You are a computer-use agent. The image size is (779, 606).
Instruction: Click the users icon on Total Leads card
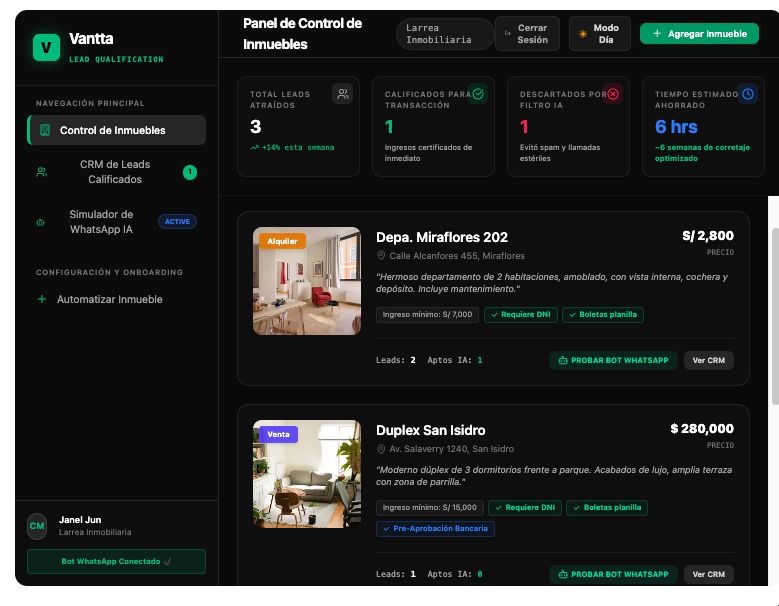coord(343,94)
